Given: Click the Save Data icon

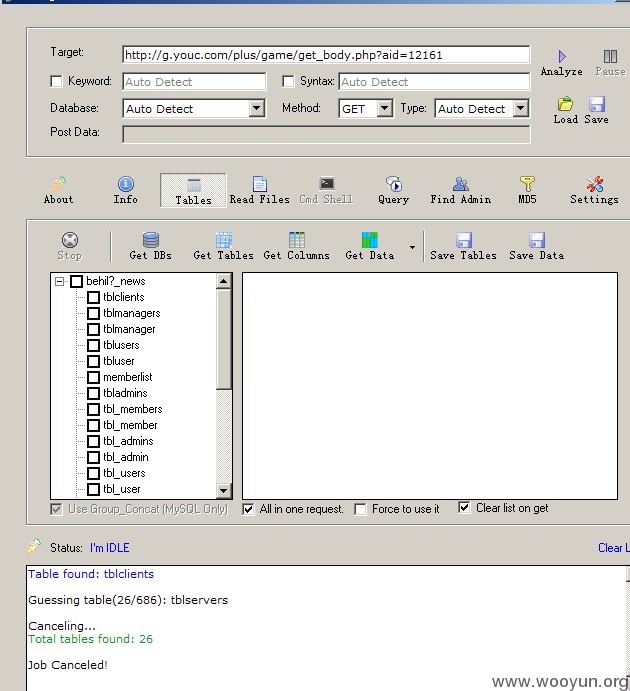Looking at the screenshot, I should pos(537,240).
